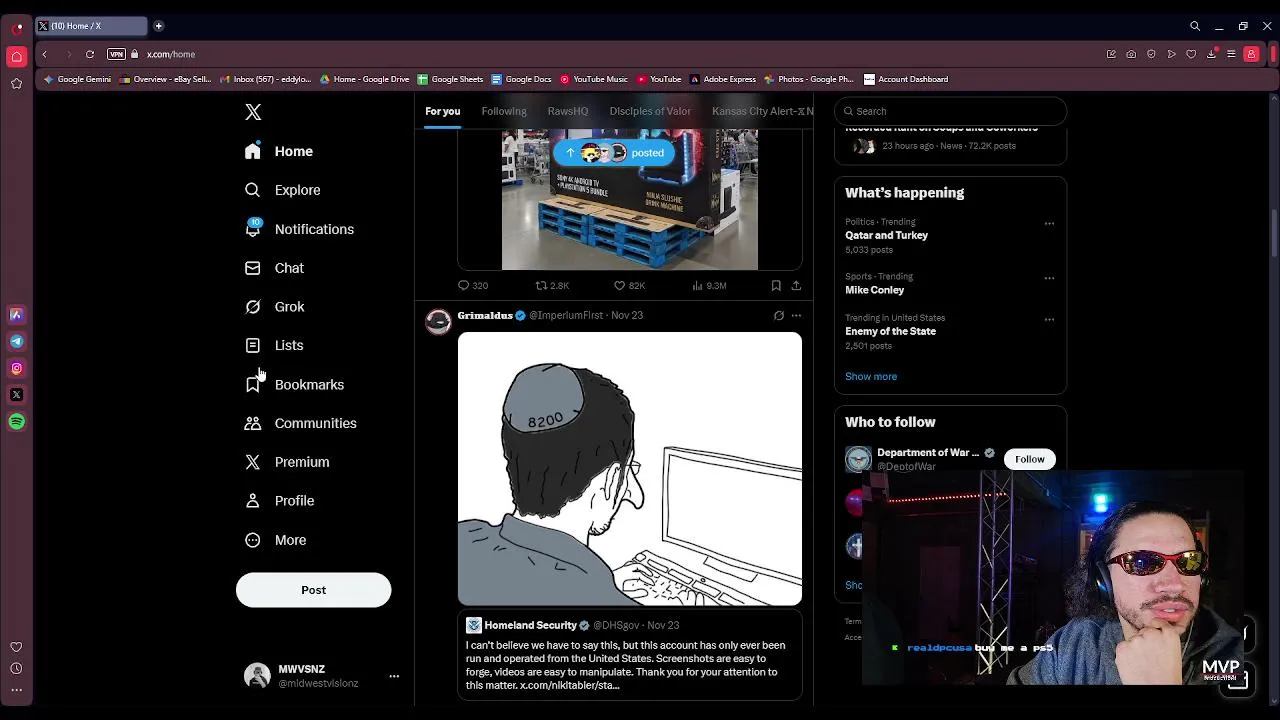1280x720 pixels.
Task: Open Opera sidebar three-dot settings
Action: (x=16, y=689)
